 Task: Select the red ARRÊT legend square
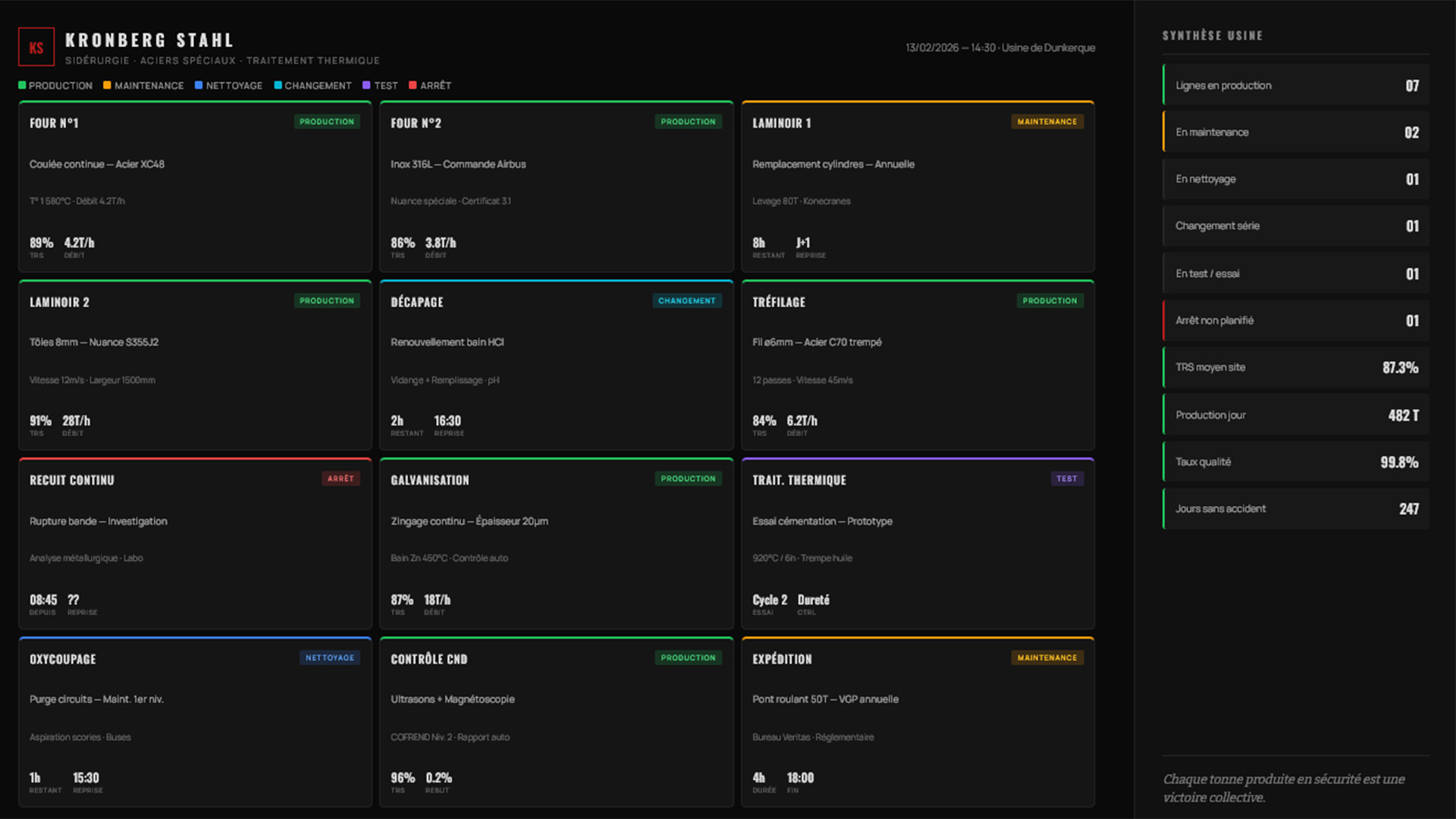coord(413,85)
